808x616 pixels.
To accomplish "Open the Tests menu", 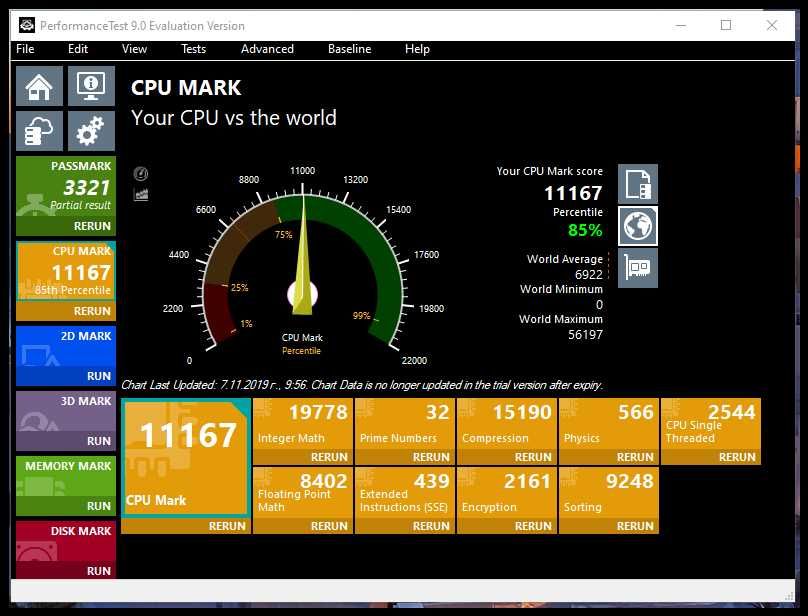I will (193, 49).
